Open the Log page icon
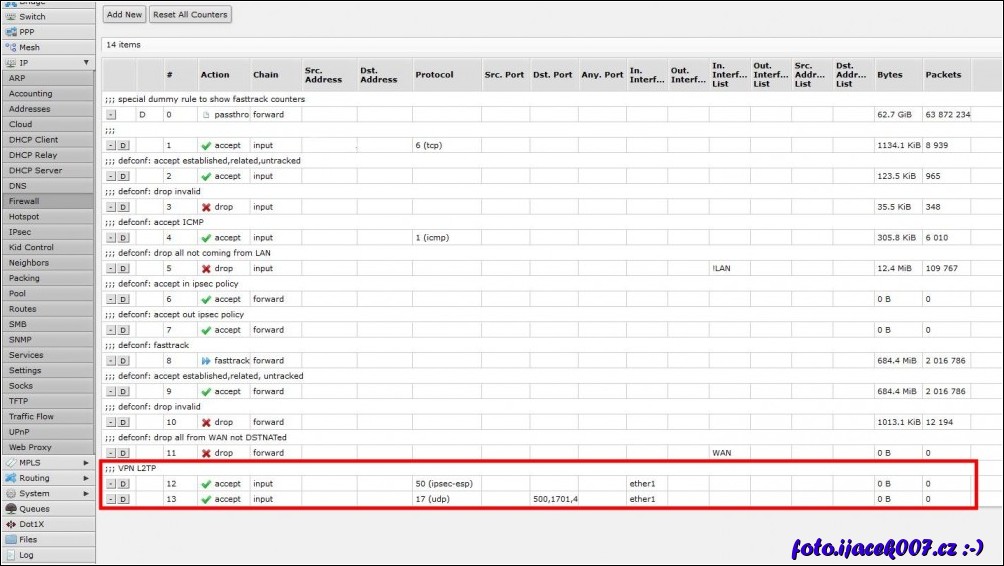 (x=11, y=555)
